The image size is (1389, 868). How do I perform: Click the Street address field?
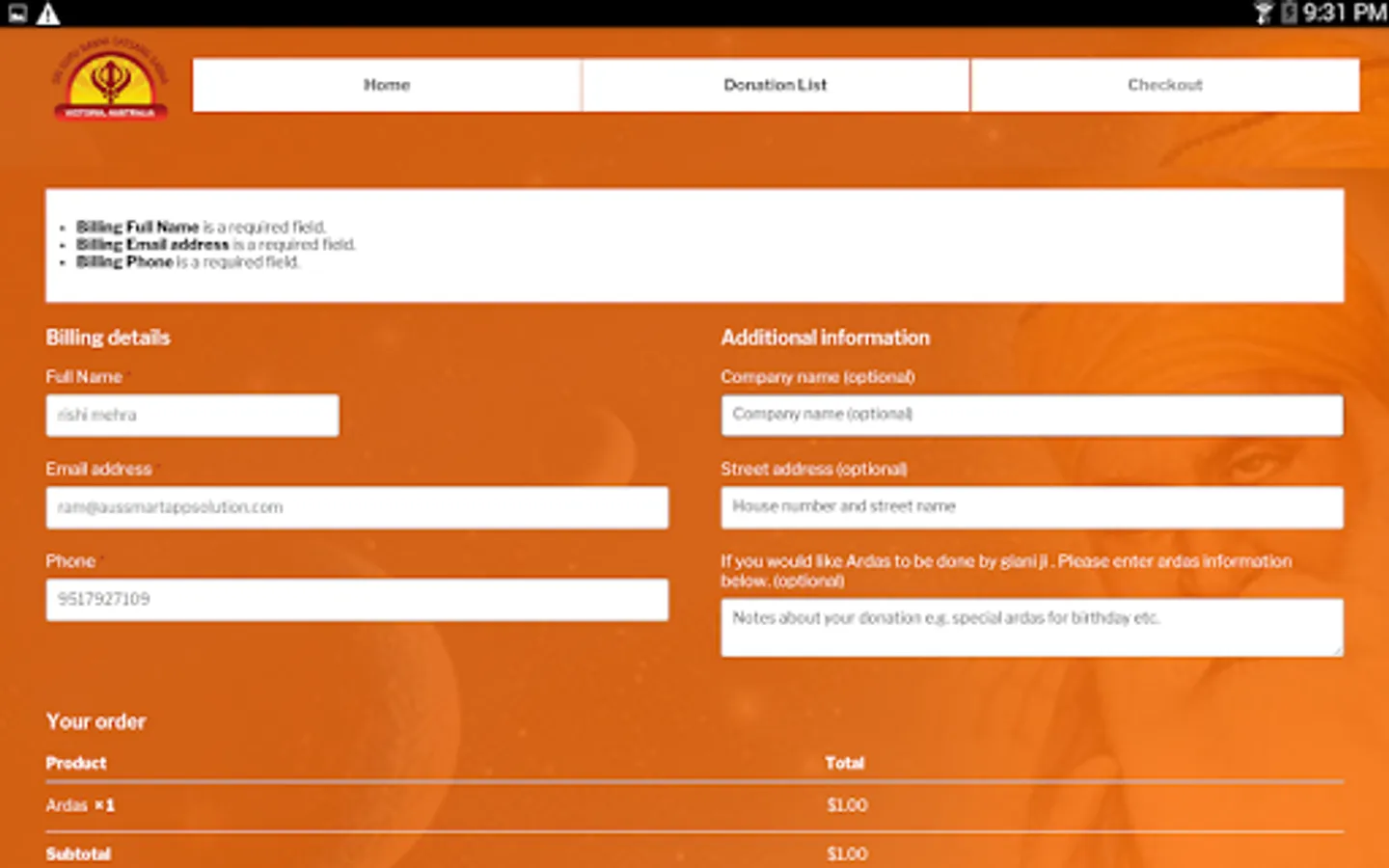pyautogui.click(x=1032, y=507)
